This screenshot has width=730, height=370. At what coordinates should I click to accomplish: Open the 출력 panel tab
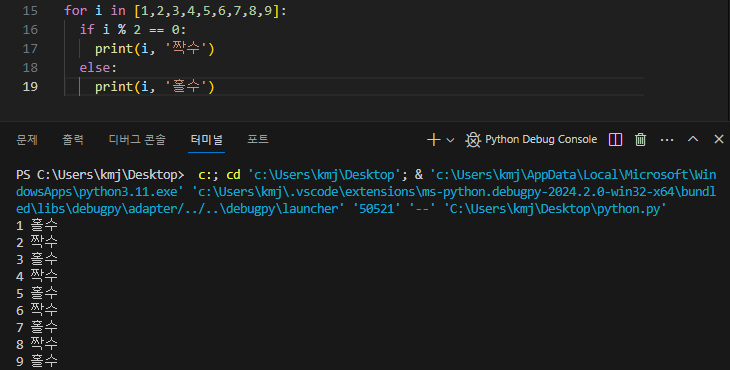[73, 139]
